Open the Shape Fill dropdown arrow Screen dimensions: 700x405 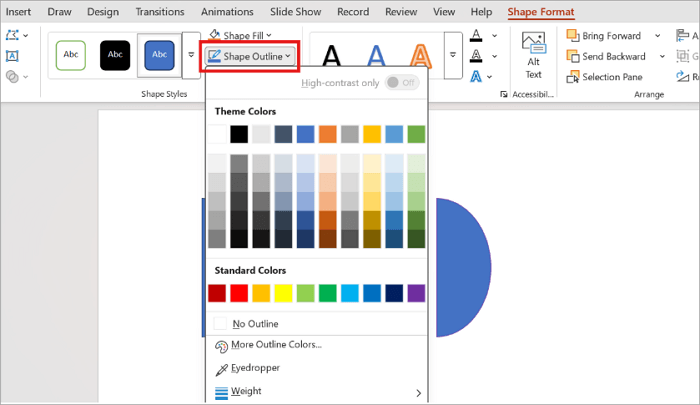click(x=269, y=35)
